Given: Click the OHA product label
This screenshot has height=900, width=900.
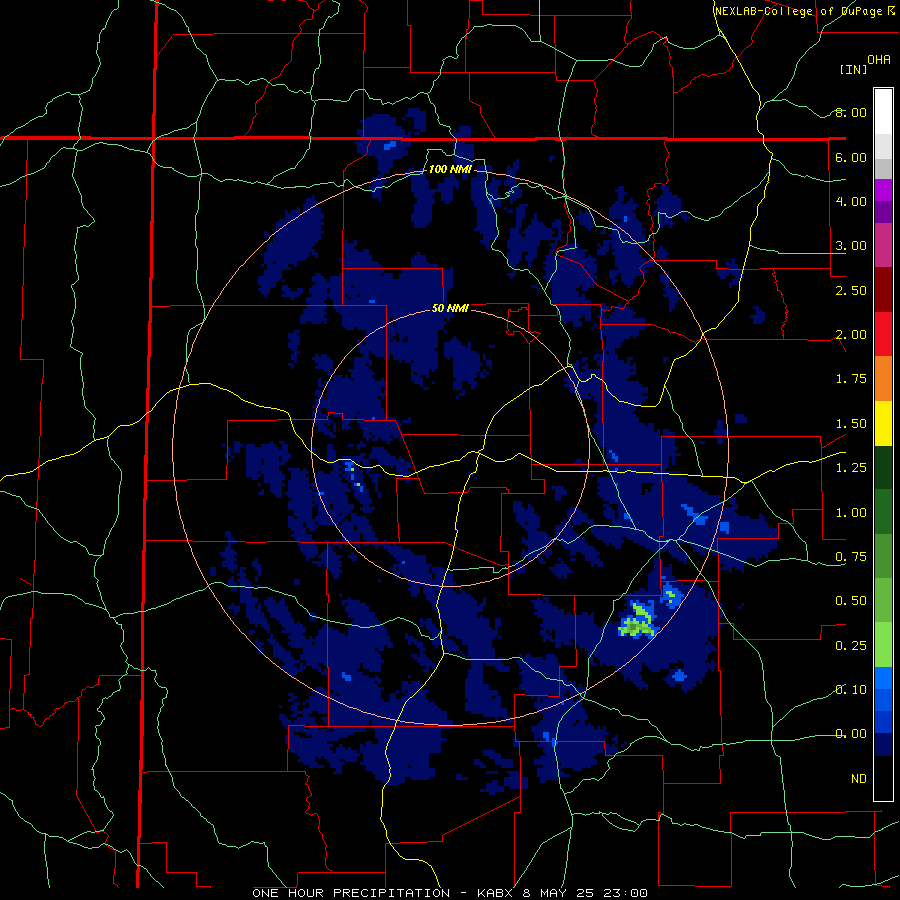Looking at the screenshot, I should click(879, 59).
